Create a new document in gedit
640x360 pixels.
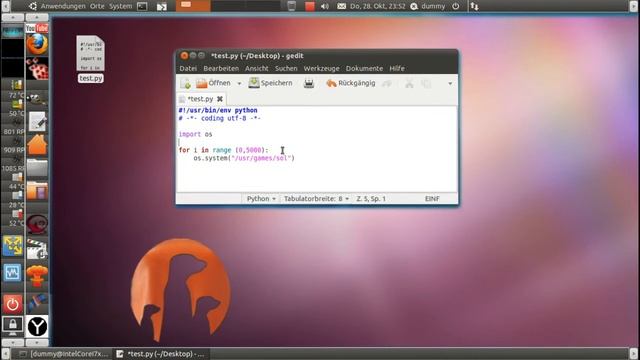pos(185,83)
